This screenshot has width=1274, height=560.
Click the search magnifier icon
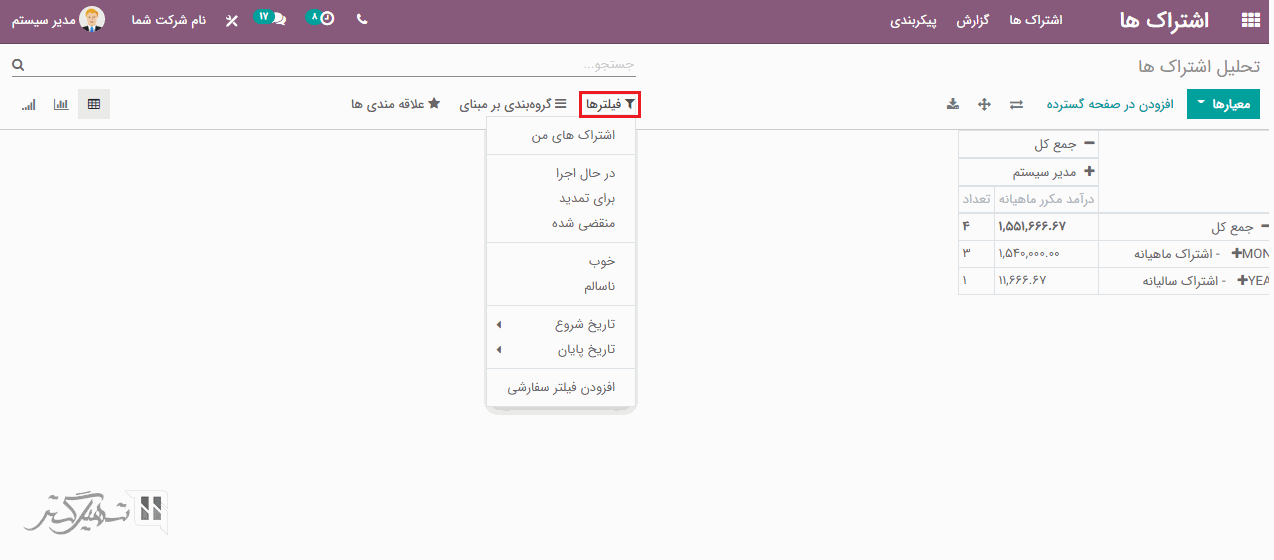pyautogui.click(x=18, y=65)
